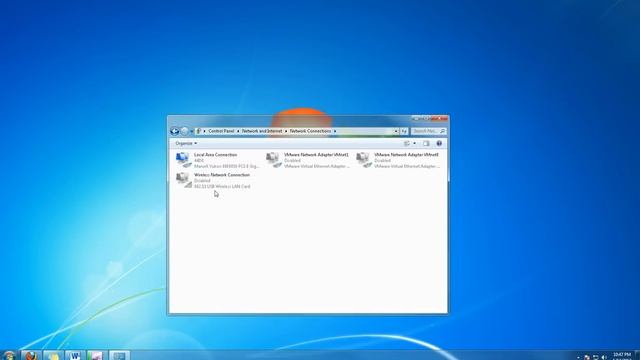The image size is (640, 360).
Task: Click the address bar location icon
Action: click(x=198, y=131)
